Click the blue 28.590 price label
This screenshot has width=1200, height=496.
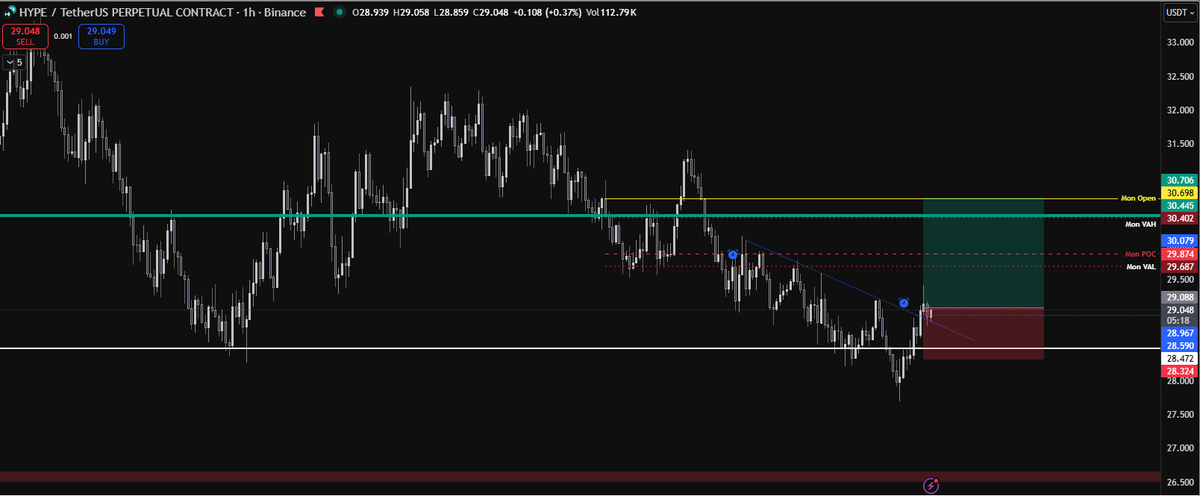click(x=1178, y=345)
